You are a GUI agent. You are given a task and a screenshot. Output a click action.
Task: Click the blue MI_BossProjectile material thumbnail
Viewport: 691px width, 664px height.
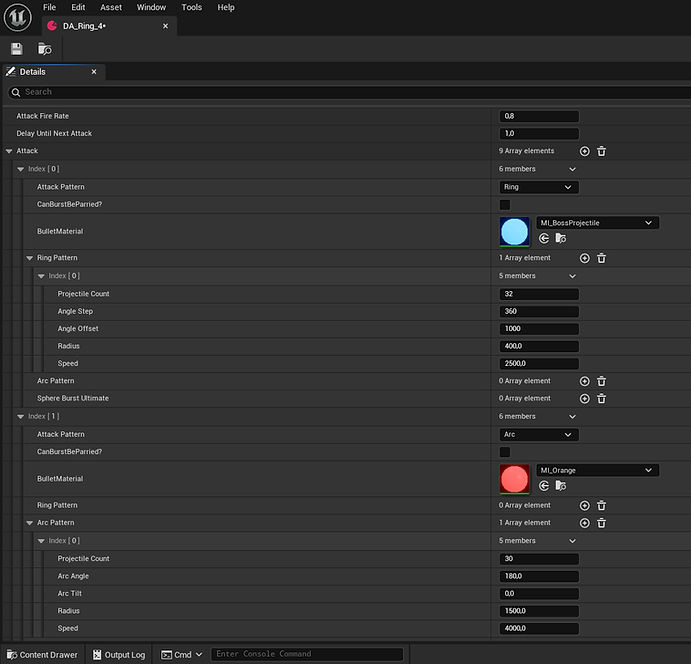coord(514,231)
